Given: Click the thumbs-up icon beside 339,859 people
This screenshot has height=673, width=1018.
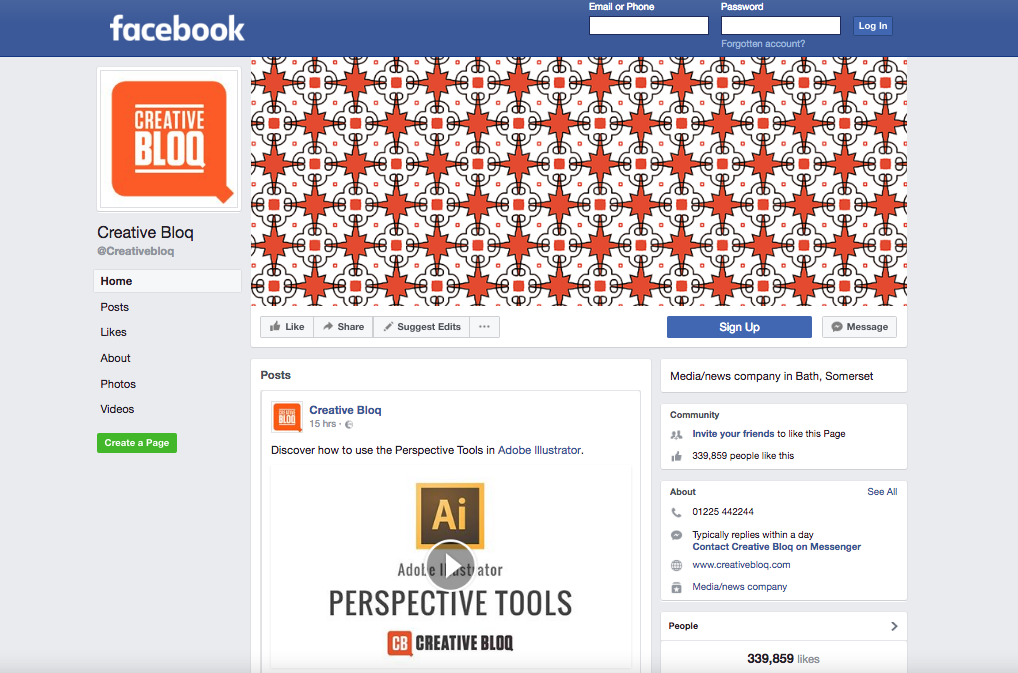Looking at the screenshot, I should click(x=676, y=456).
